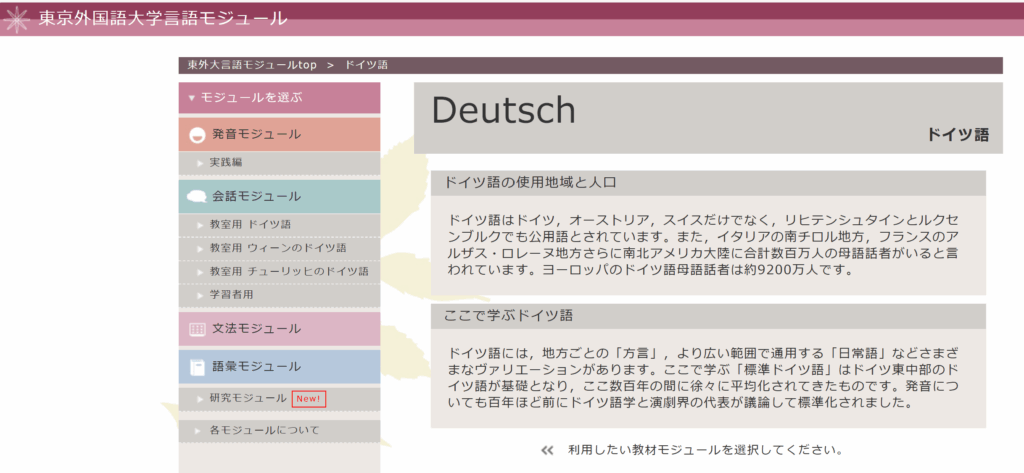Viewport: 1024px width, 473px height.
Task: Go to 研究モジュール
Action: pyautogui.click(x=247, y=399)
